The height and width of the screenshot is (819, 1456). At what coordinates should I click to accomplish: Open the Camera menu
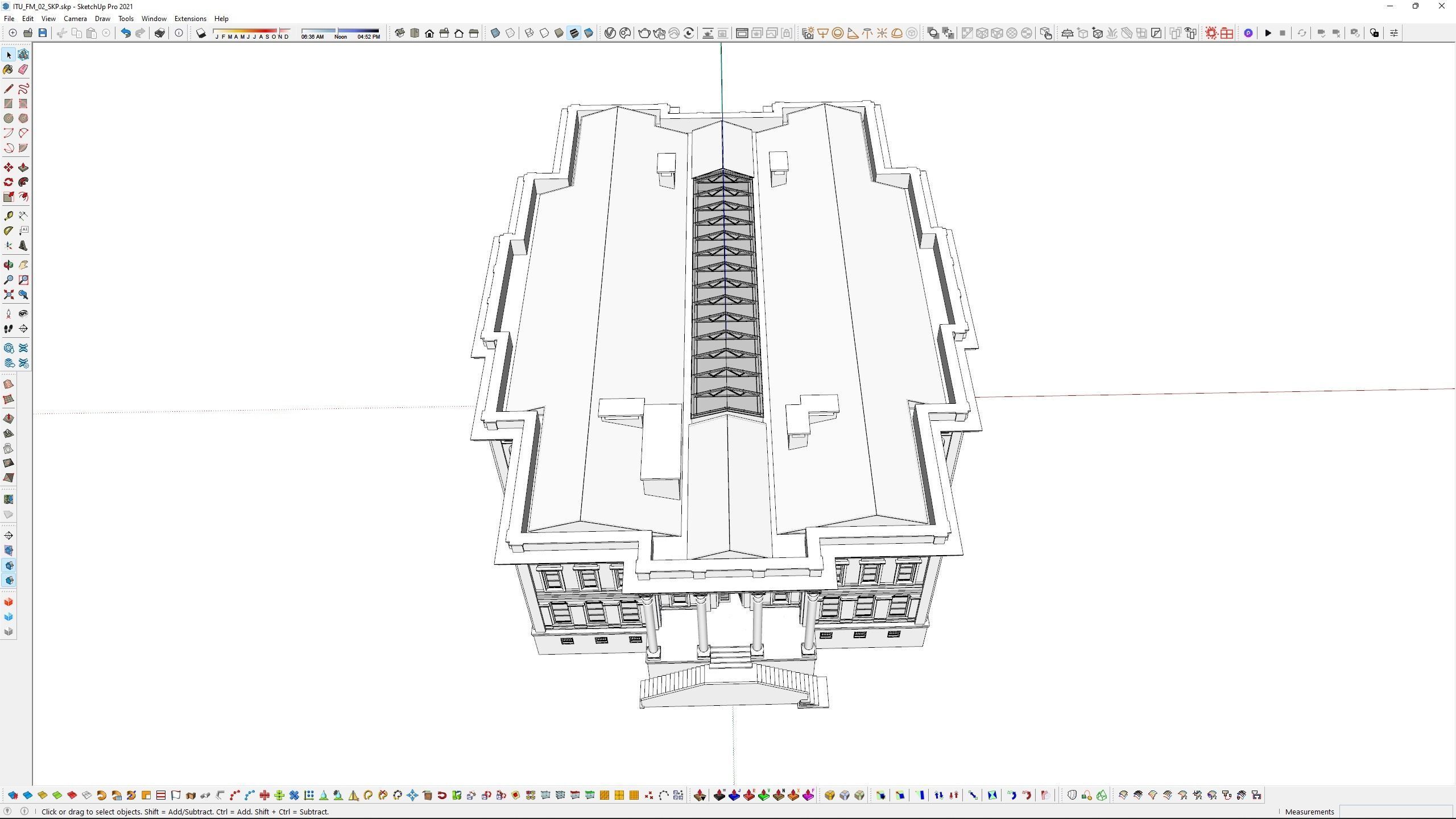click(x=75, y=19)
